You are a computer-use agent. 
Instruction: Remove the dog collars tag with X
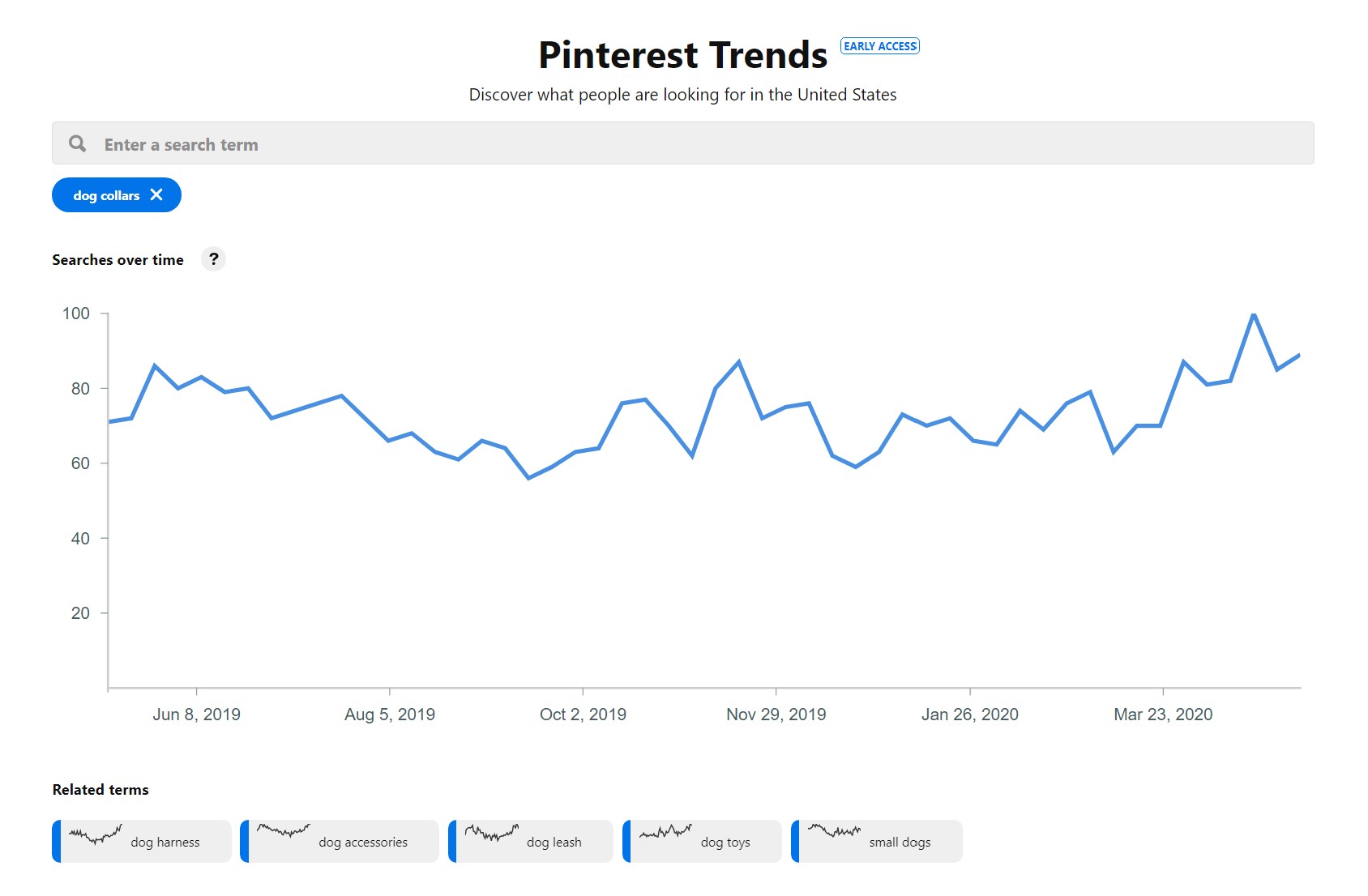(156, 194)
